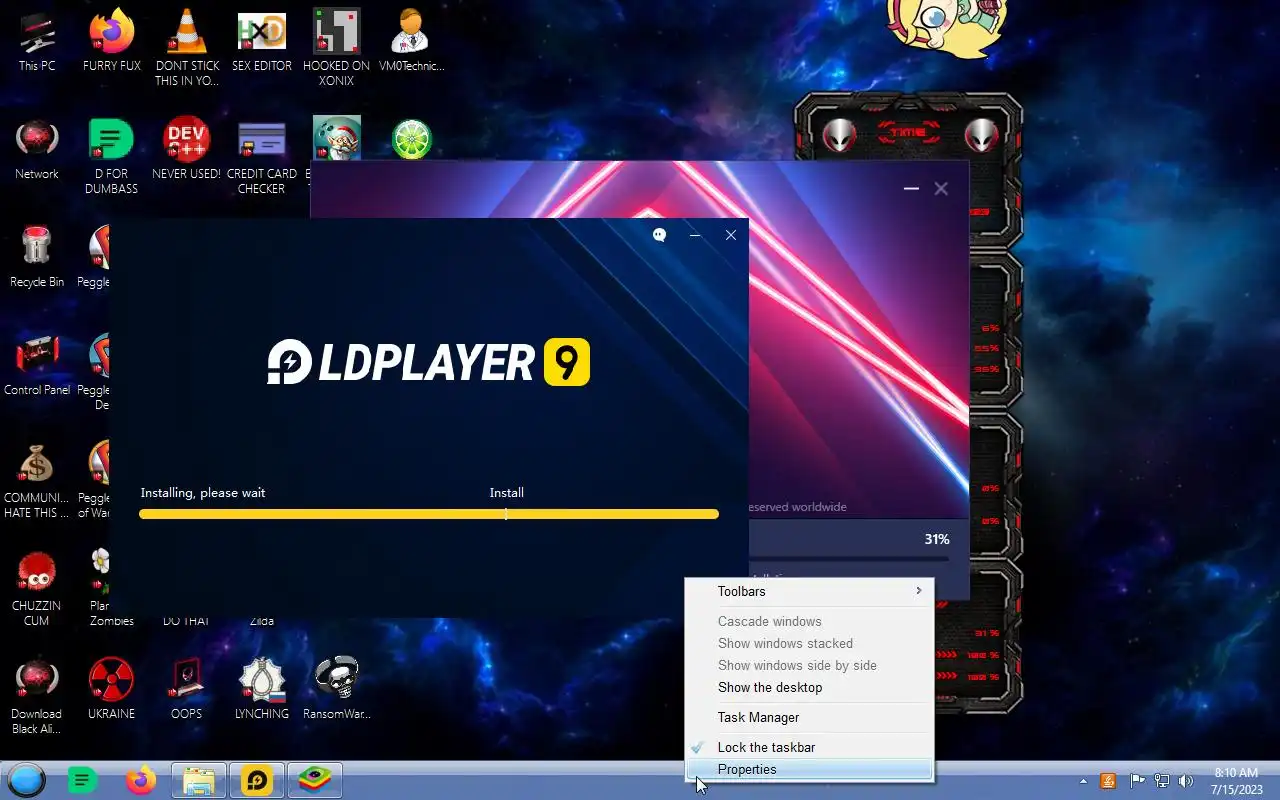Select Show the desktop from context menu
The width and height of the screenshot is (1280, 800).
pyautogui.click(x=809, y=687)
